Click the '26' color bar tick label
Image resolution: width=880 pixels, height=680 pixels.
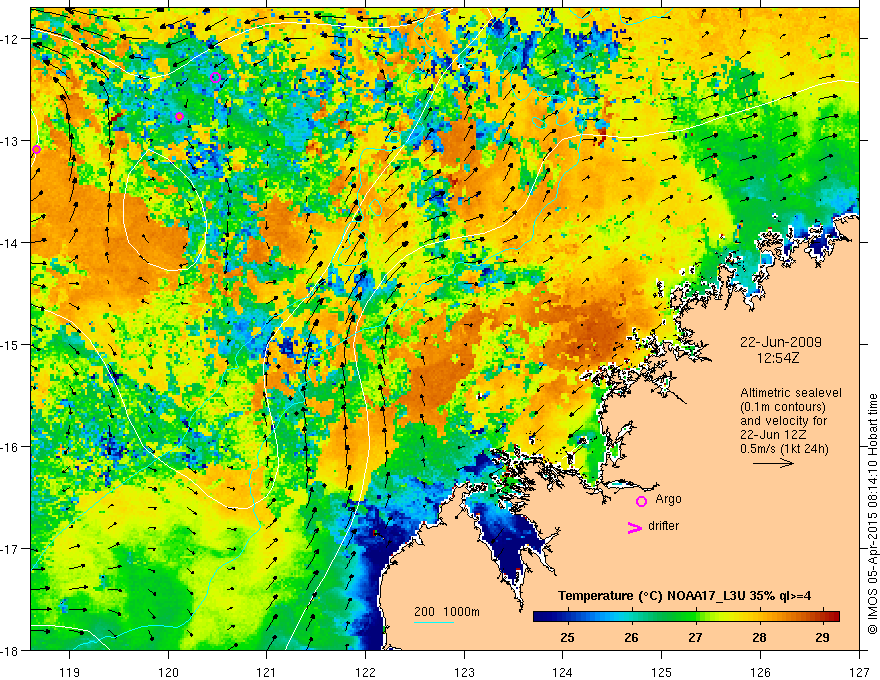click(631, 637)
